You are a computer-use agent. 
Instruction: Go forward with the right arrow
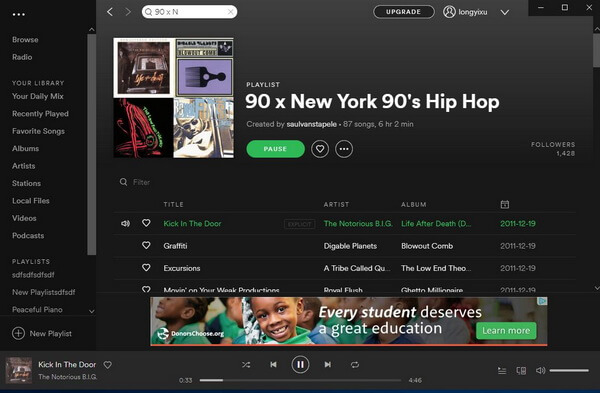click(128, 12)
